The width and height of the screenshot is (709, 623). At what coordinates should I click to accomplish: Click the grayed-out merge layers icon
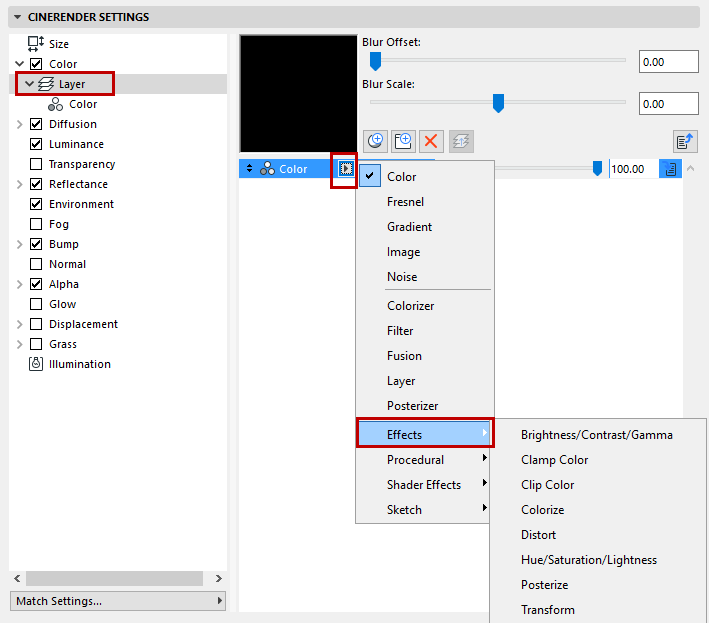click(461, 142)
